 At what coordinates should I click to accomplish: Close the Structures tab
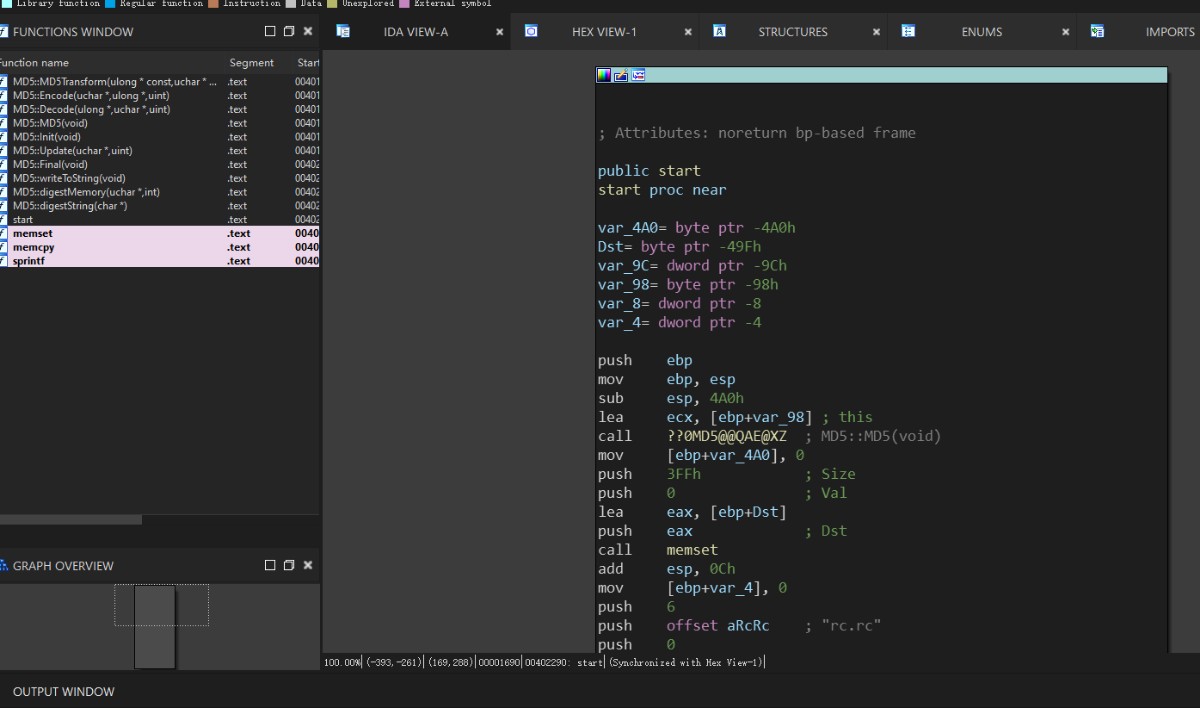tap(876, 32)
